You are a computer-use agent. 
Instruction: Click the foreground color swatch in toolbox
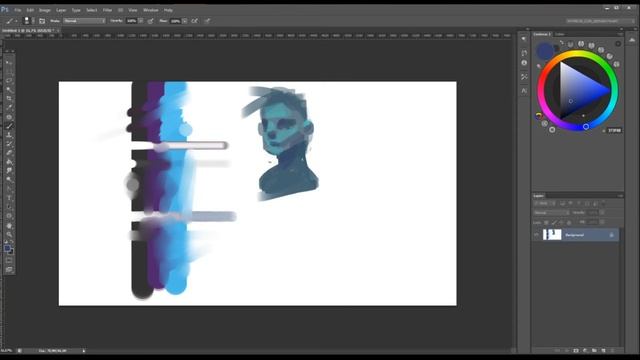tap(7, 248)
